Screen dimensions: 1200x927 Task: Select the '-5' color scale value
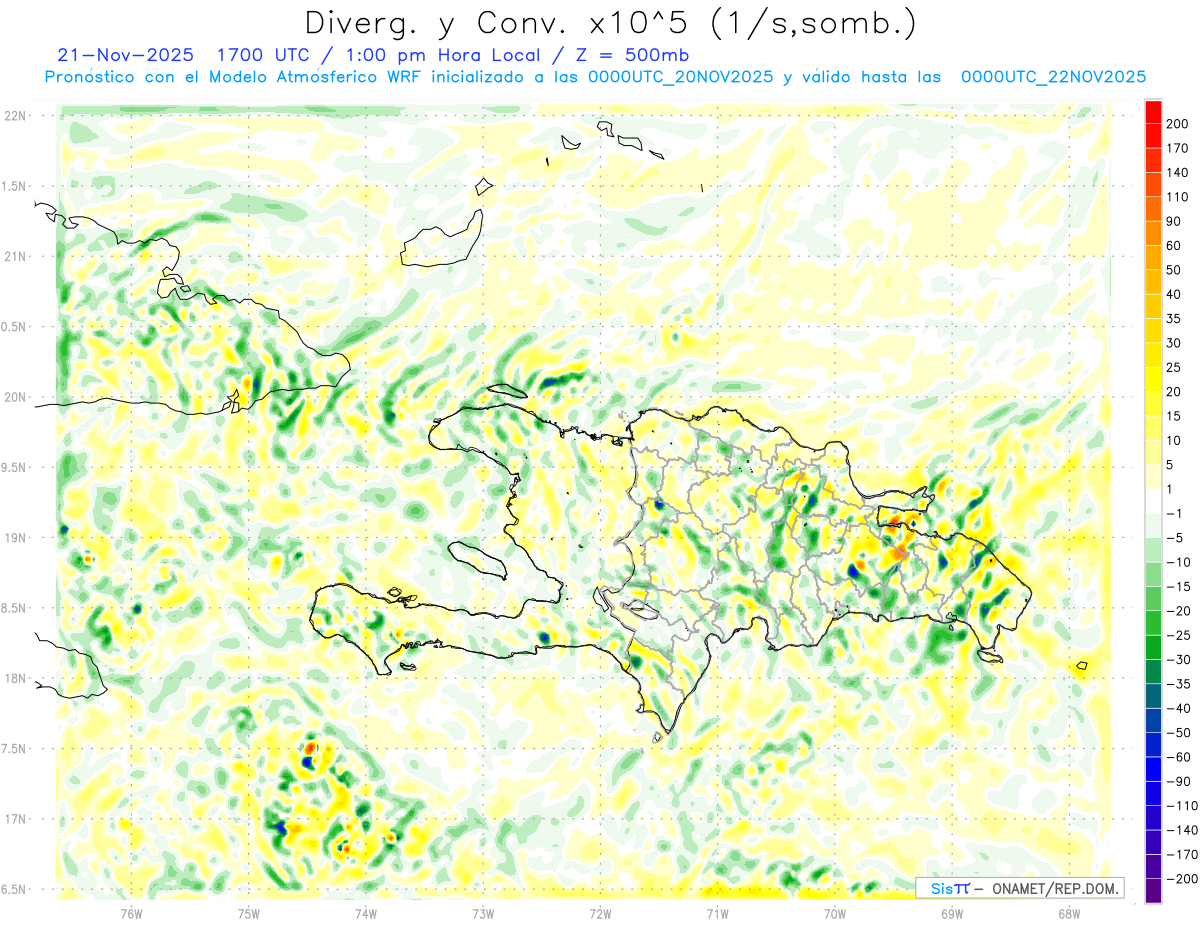pos(1175,538)
